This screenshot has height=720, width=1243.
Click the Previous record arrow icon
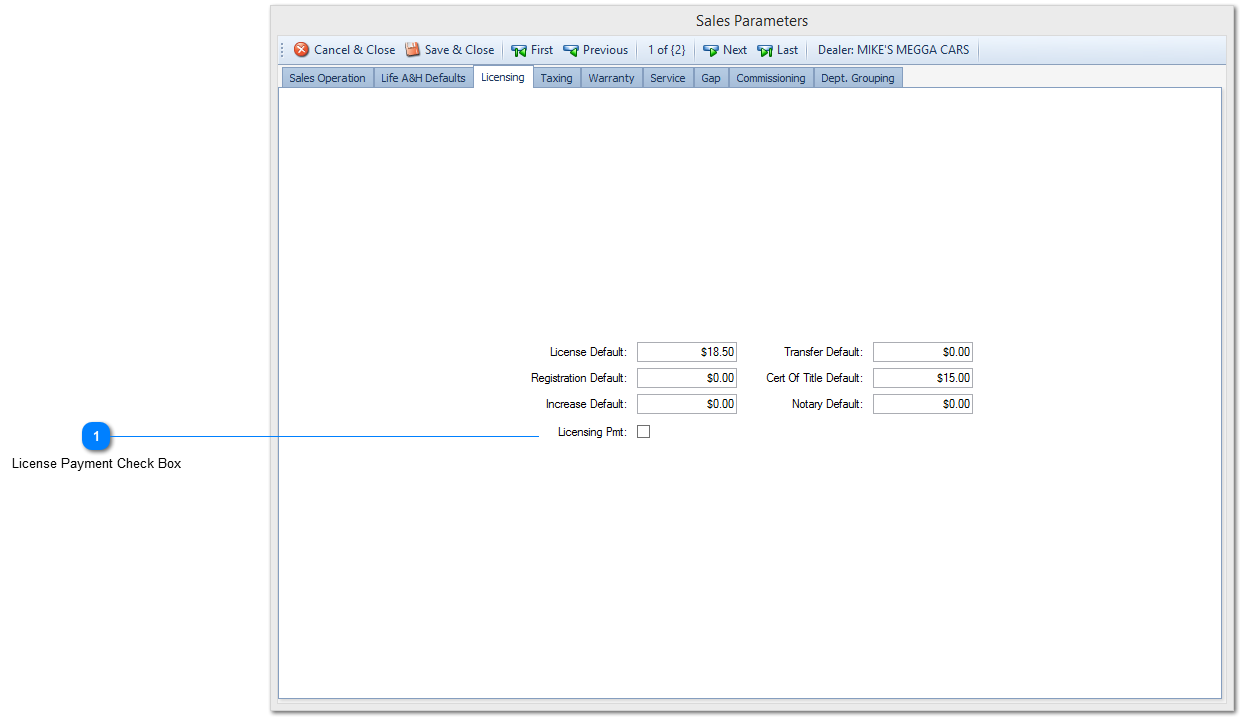click(571, 50)
